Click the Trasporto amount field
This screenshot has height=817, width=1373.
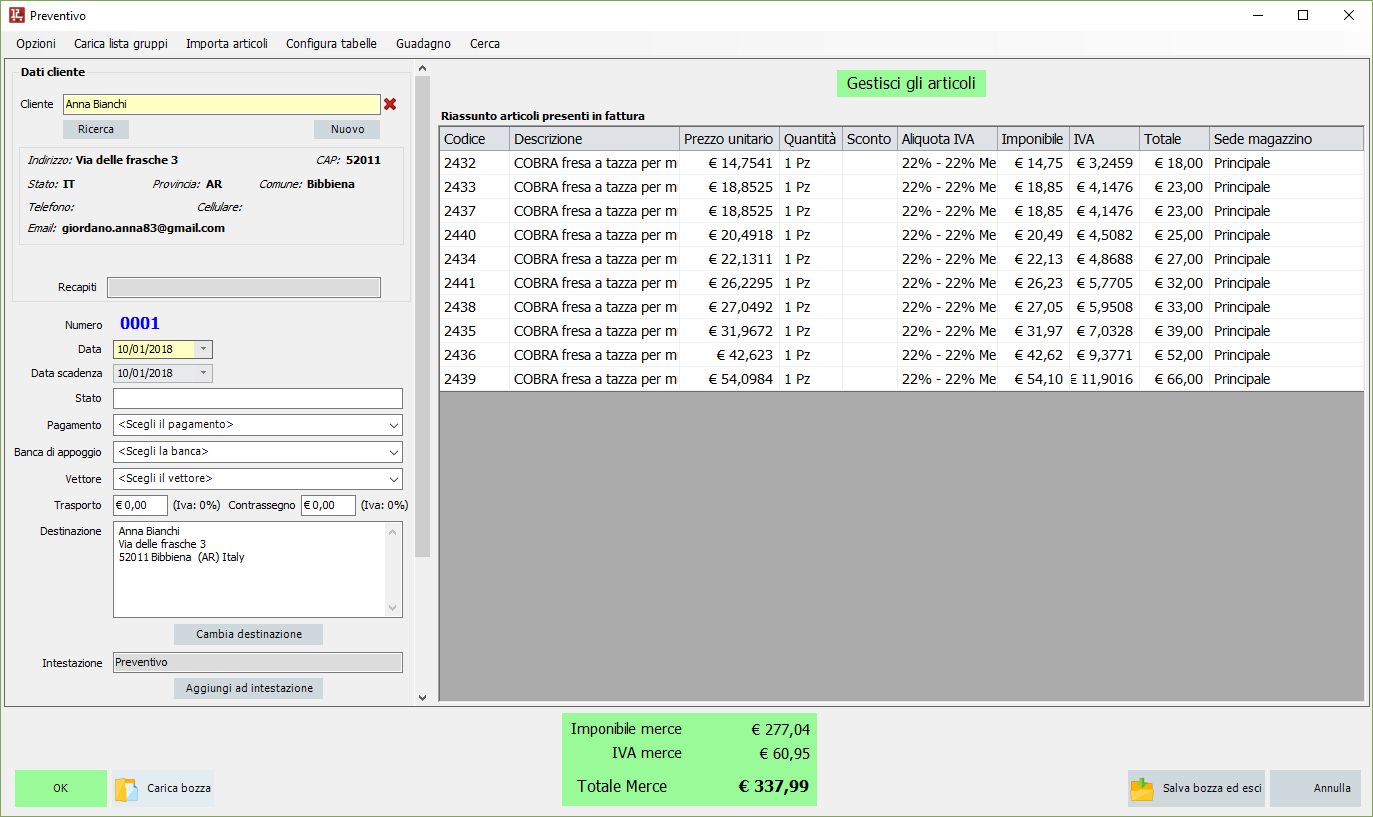coord(140,505)
